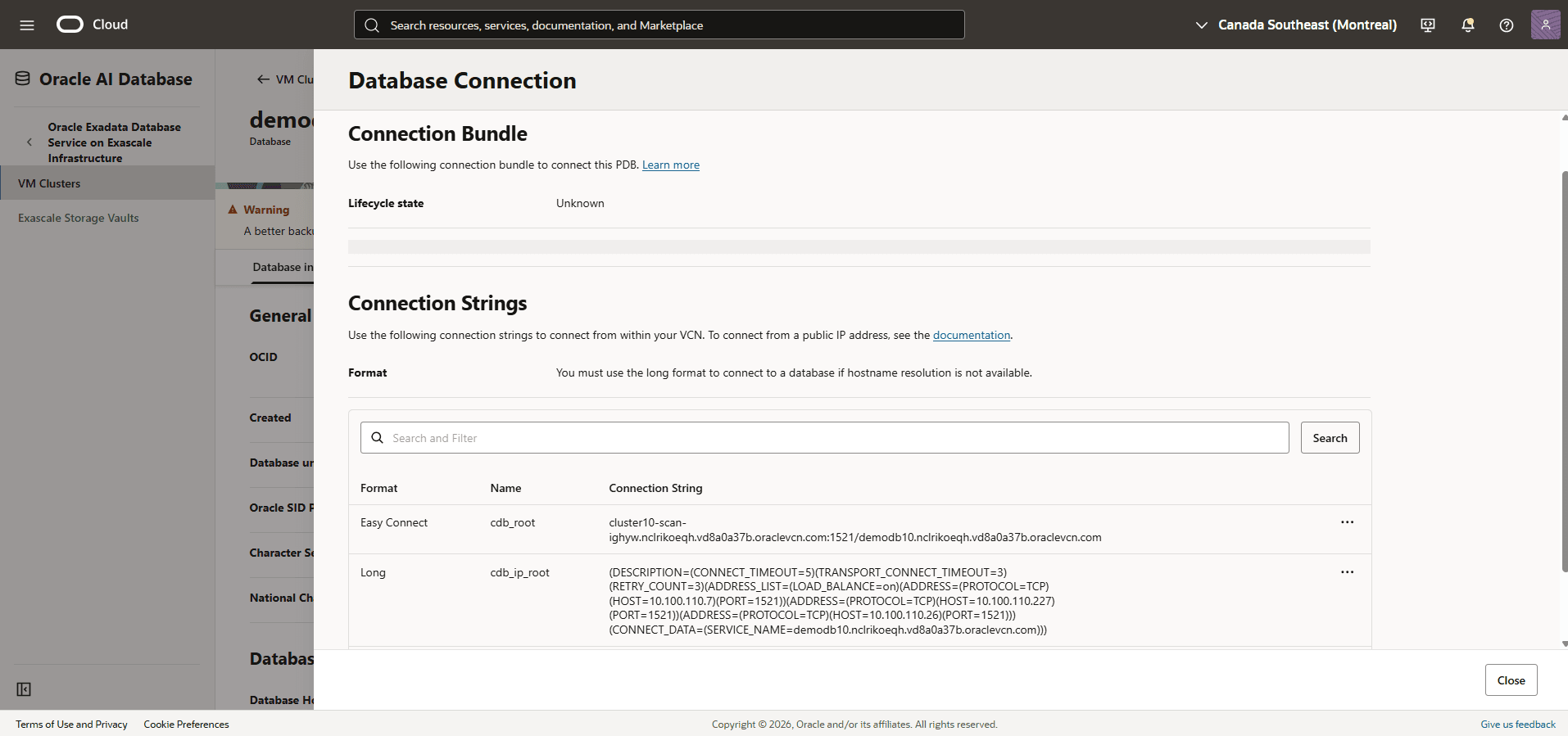Click the Connection String column header

[655, 488]
